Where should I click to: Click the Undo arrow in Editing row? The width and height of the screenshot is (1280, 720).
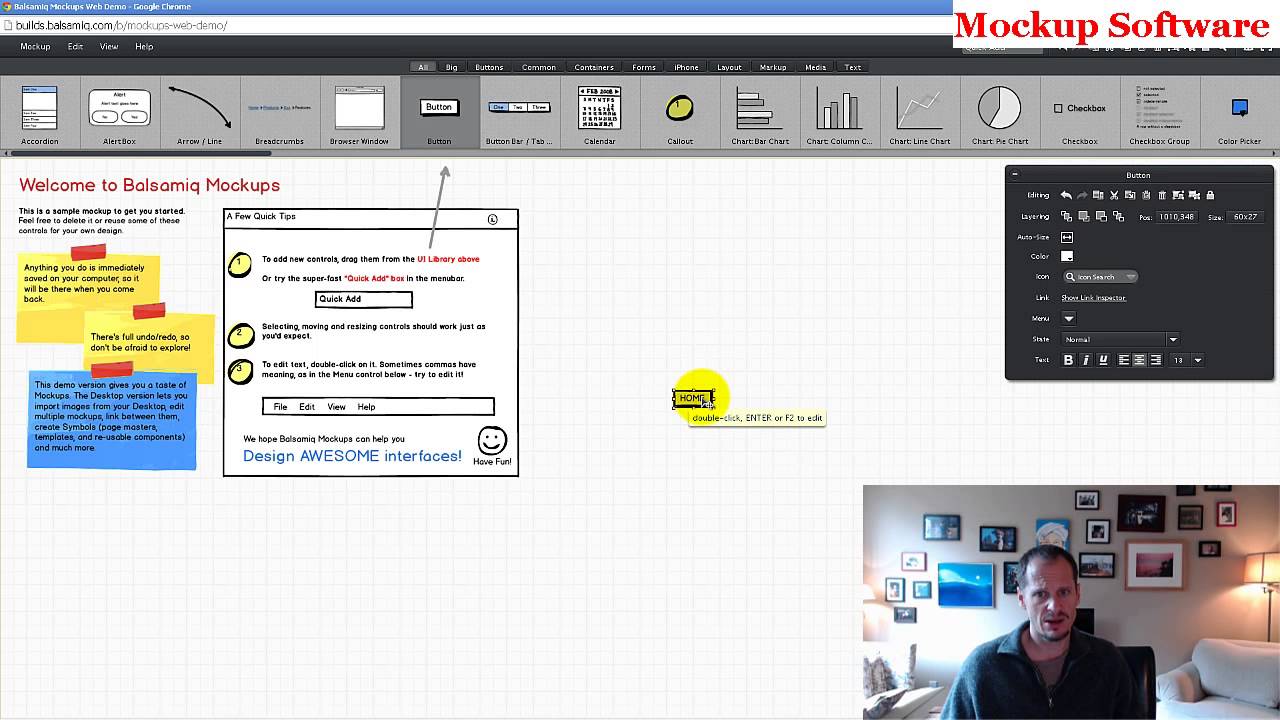coord(1066,195)
